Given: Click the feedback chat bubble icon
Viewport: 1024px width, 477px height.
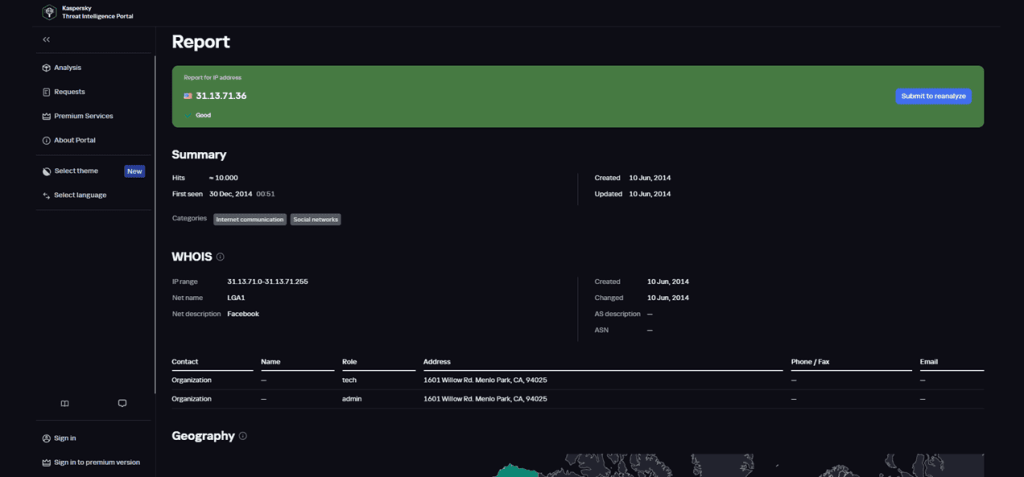Looking at the screenshot, I should 122,404.
